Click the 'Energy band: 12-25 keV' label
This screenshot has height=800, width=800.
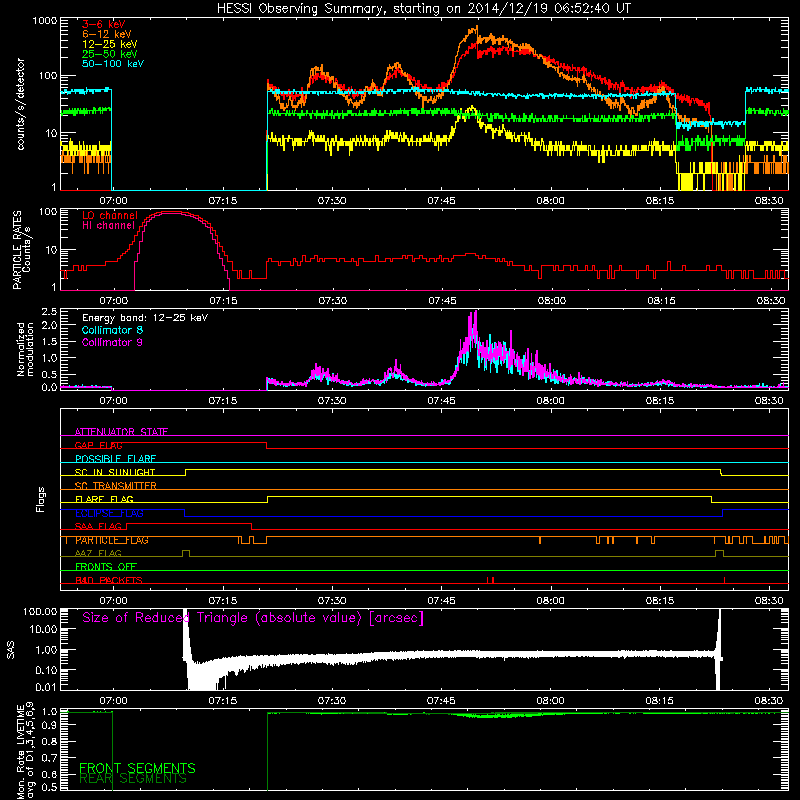tap(145, 318)
